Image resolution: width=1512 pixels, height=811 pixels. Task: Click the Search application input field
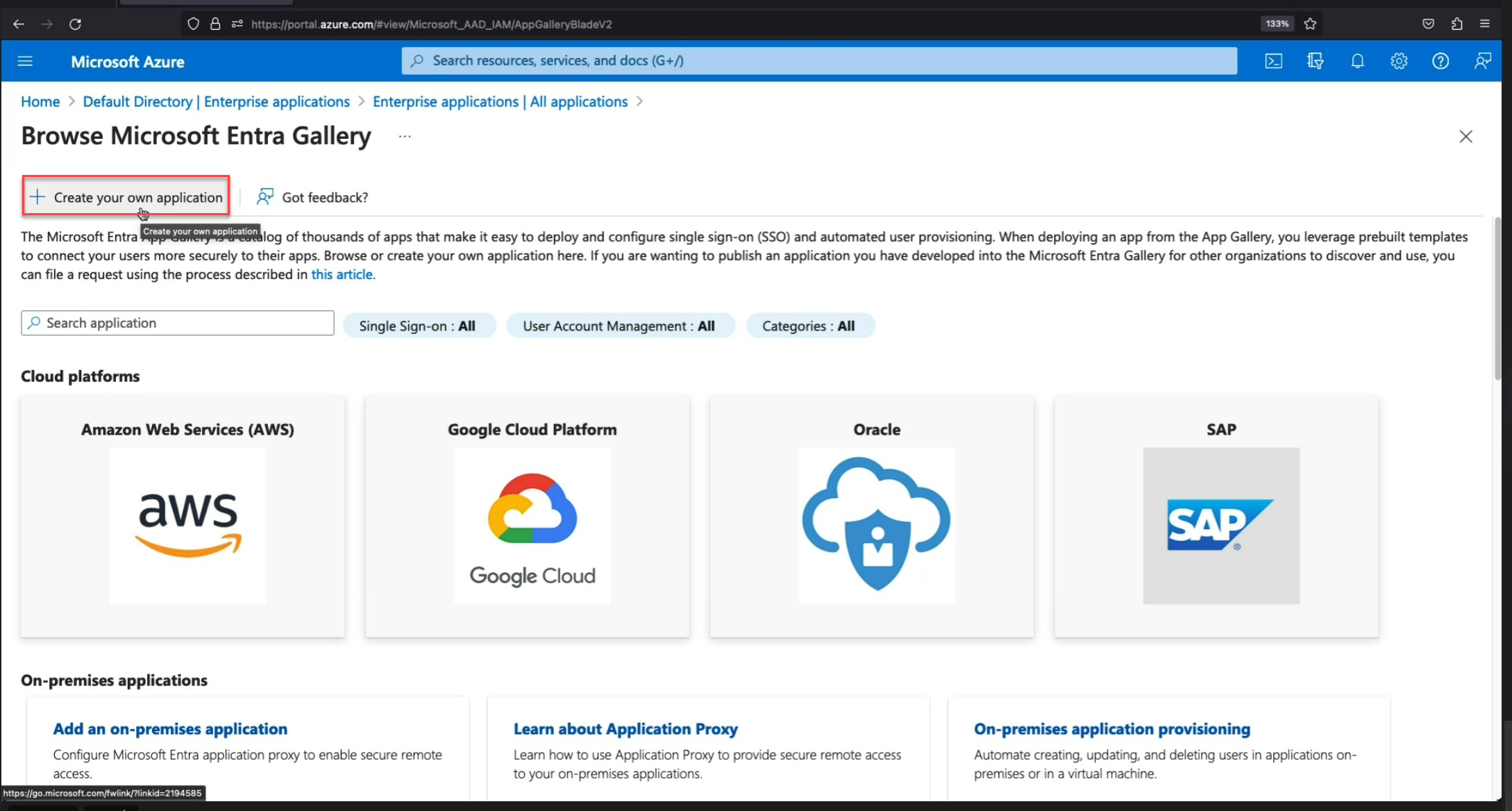177,322
